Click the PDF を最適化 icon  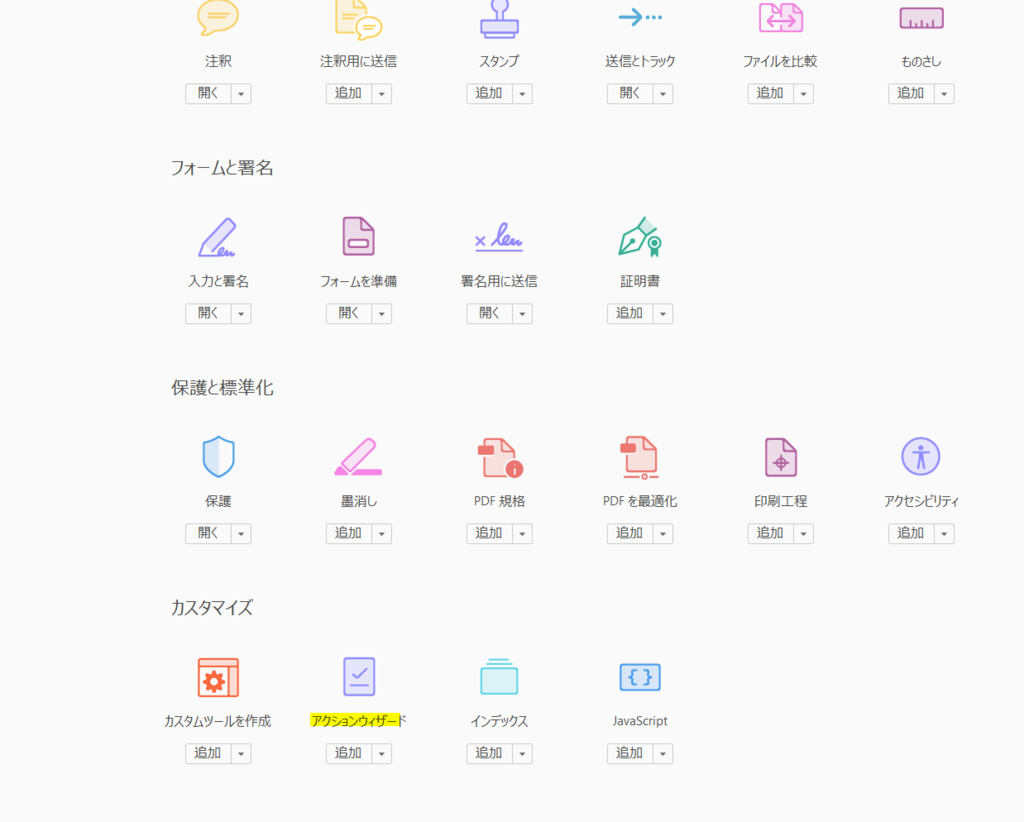640,458
